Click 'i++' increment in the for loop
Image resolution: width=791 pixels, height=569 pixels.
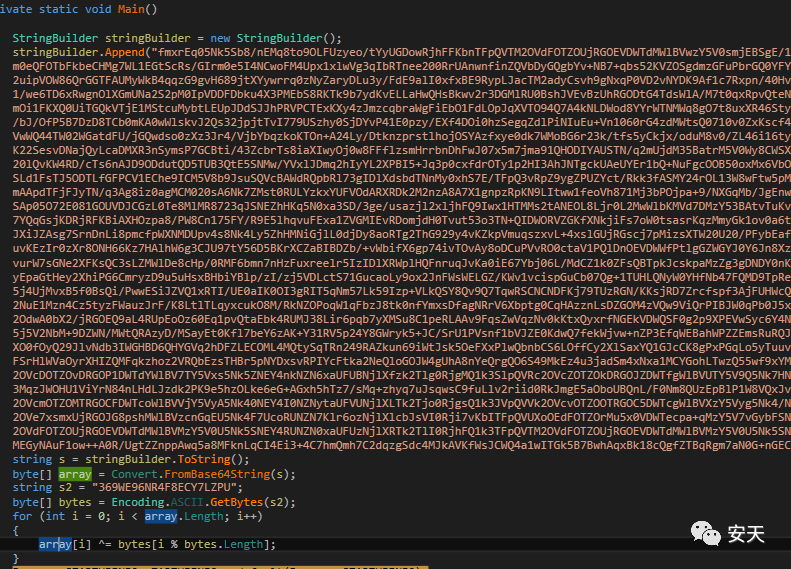click(x=247, y=517)
